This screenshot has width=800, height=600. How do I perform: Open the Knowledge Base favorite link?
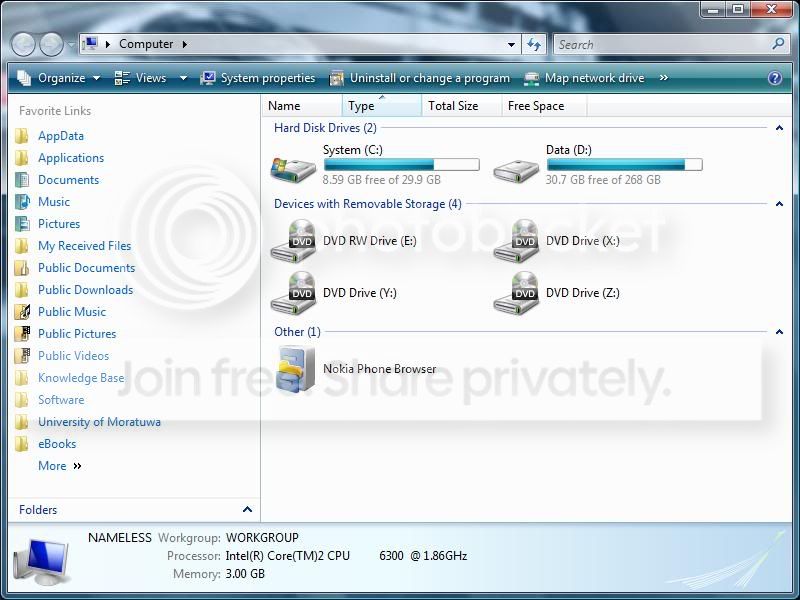(81, 378)
